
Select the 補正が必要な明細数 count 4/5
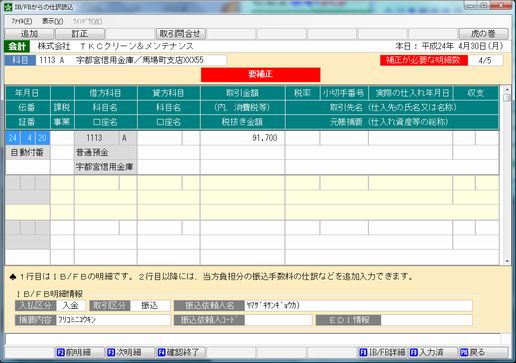pyautogui.click(x=485, y=60)
